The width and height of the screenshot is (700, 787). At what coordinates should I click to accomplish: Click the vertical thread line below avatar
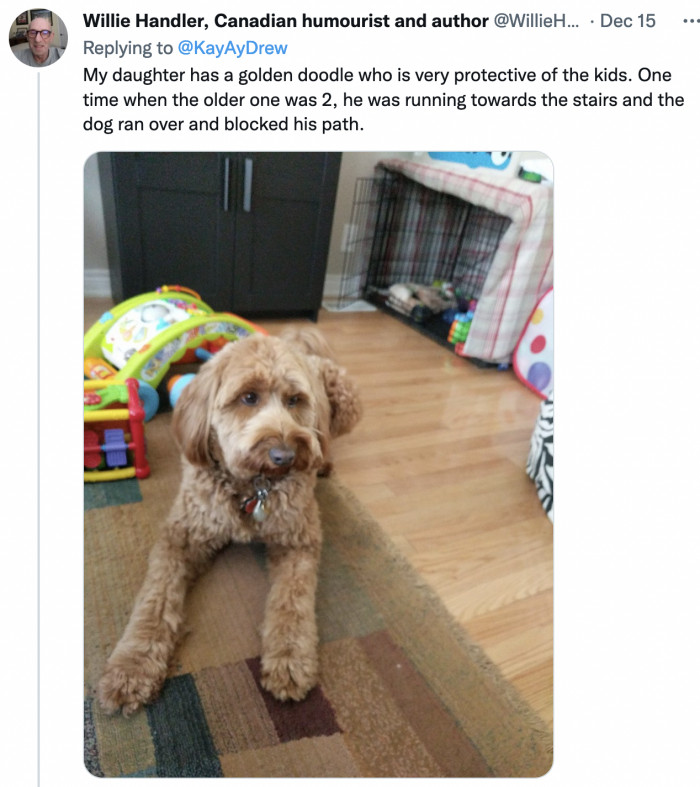pyautogui.click(x=39, y=429)
